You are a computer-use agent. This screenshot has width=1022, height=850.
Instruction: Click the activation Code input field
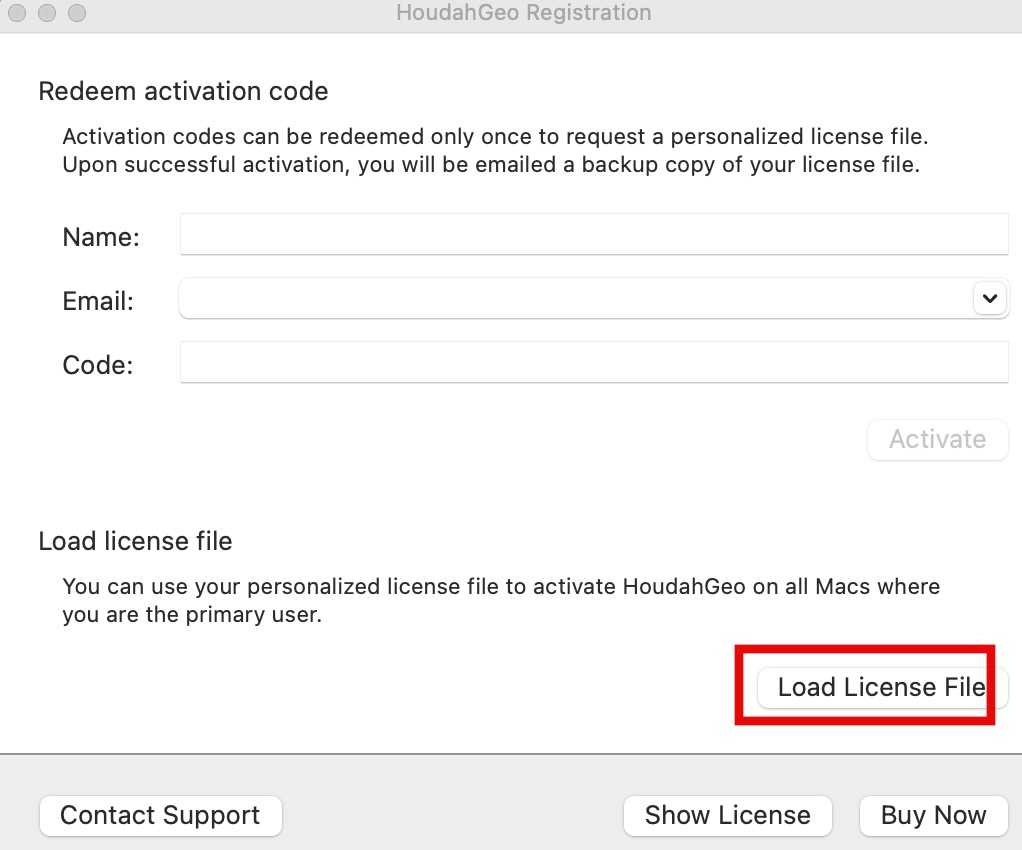click(593, 363)
